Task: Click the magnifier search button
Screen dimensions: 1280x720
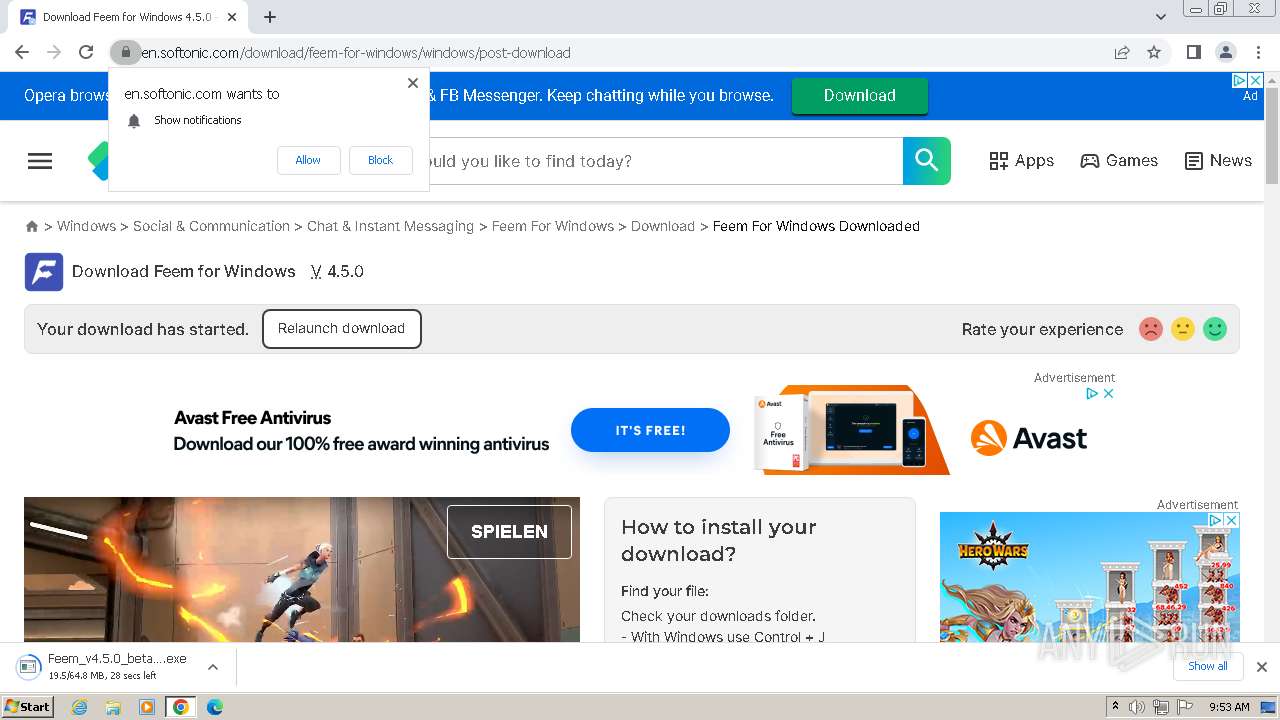Action: pos(927,161)
